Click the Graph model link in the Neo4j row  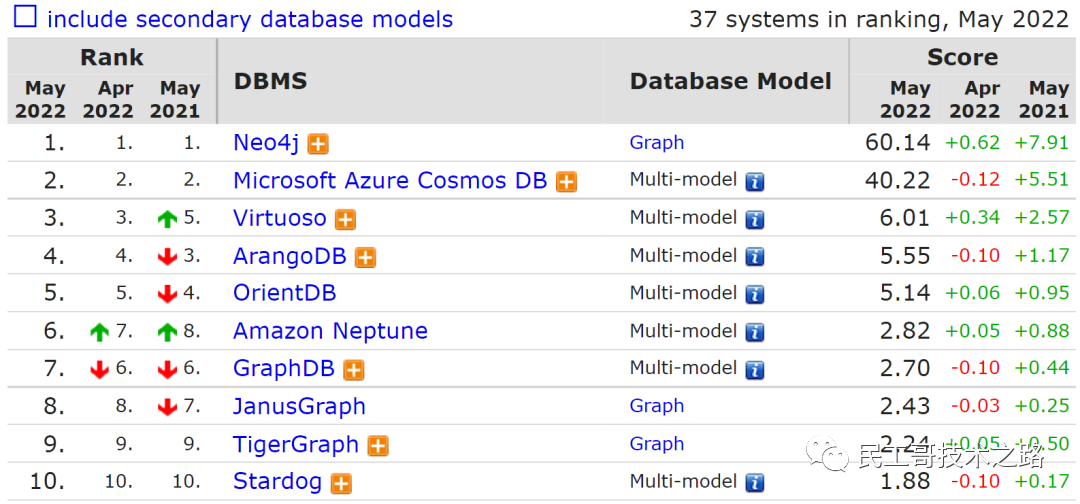(x=657, y=143)
